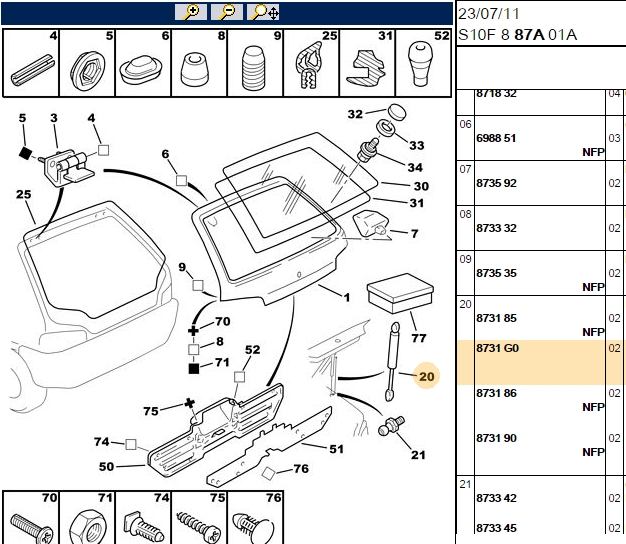
Task: Open thumbnail 52 knob part
Action: tap(423, 63)
